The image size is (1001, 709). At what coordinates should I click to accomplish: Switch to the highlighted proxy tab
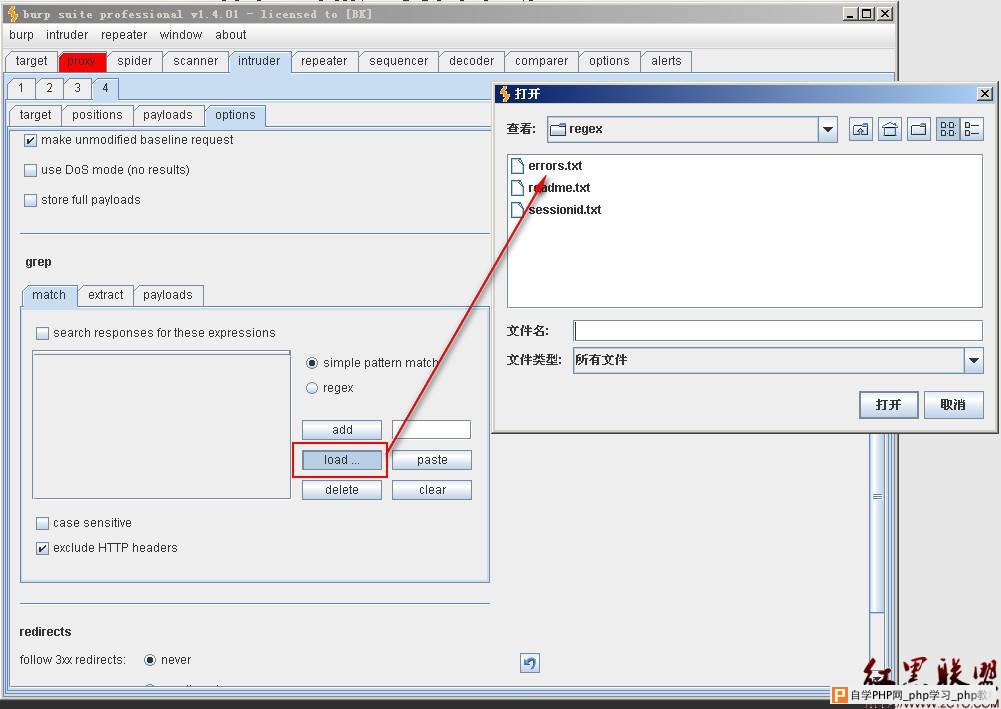[x=82, y=61]
